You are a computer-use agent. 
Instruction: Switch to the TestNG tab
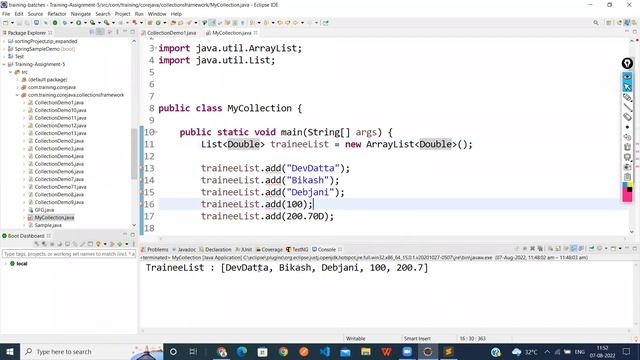coord(297,249)
